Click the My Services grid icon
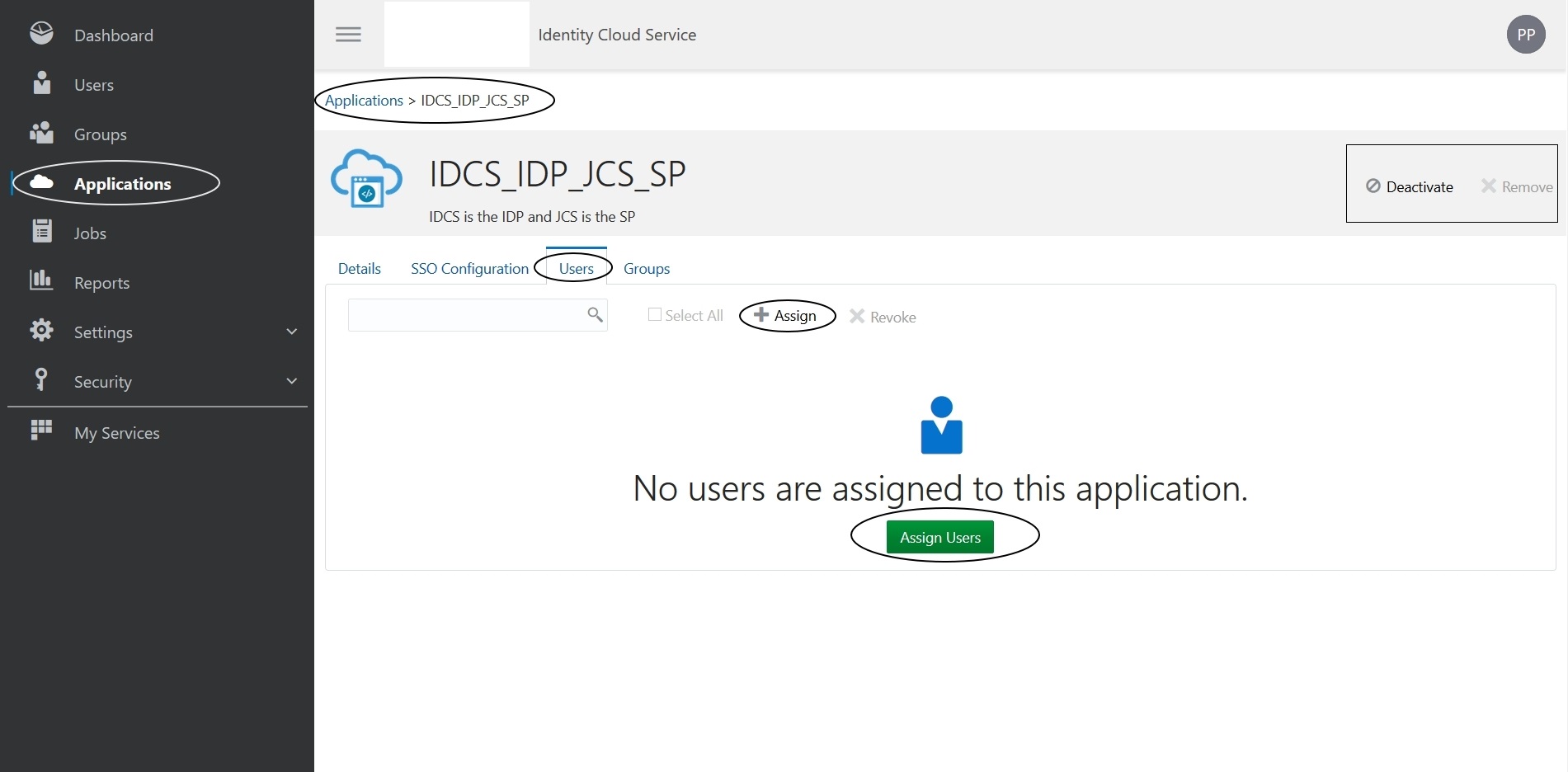Image resolution: width=1568 pixels, height=772 pixels. tap(41, 430)
